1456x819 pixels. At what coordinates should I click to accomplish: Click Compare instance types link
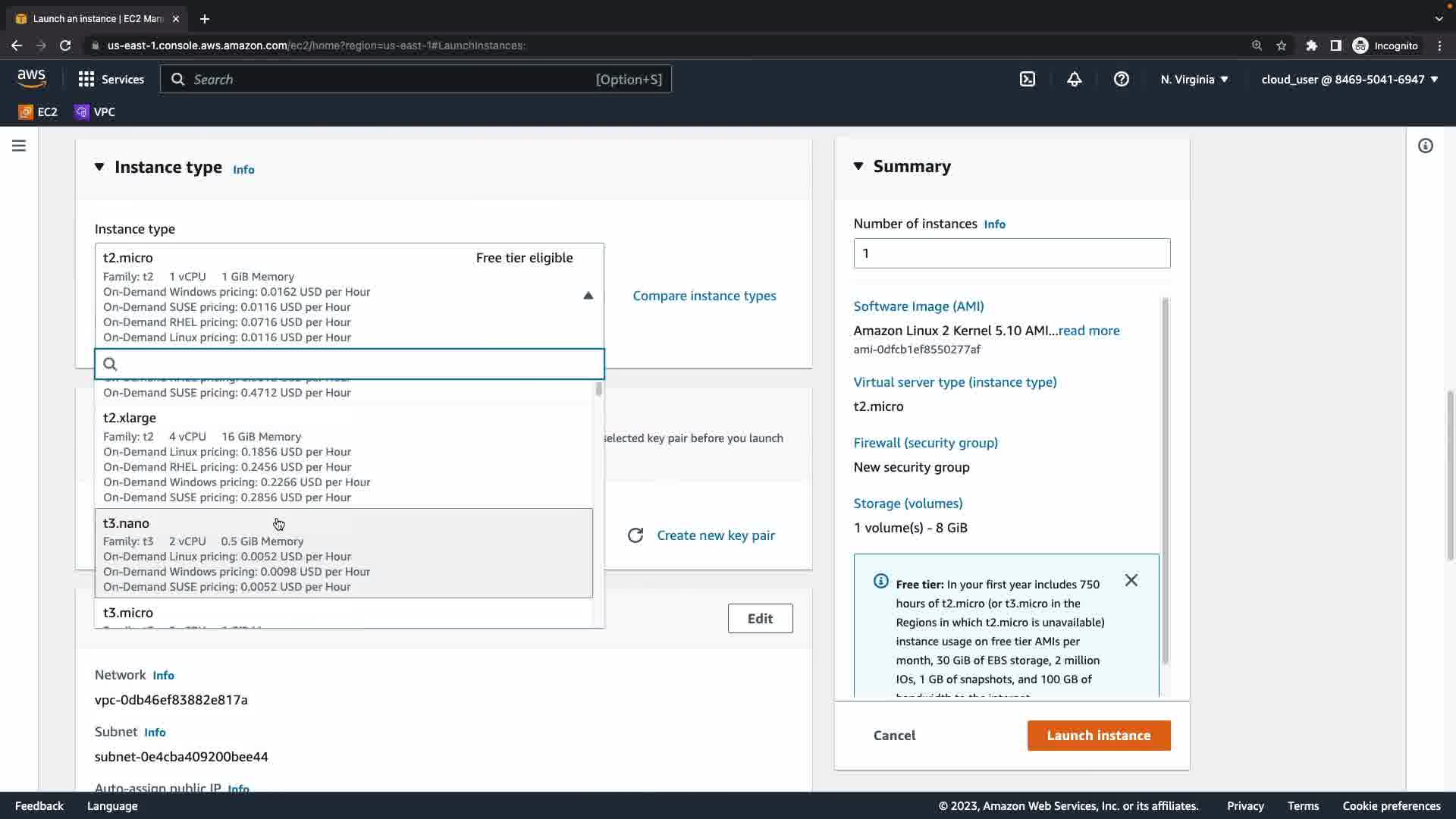[x=704, y=296]
